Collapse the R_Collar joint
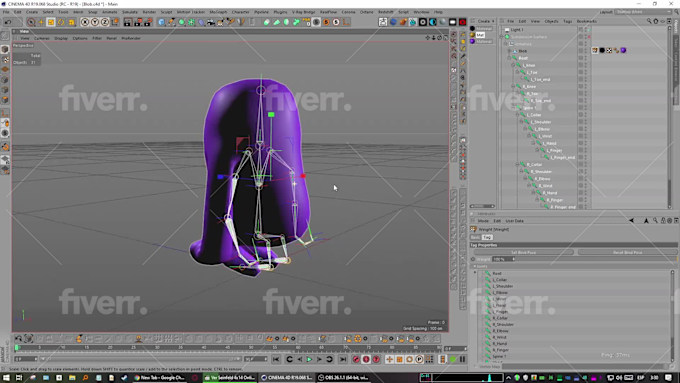Viewport: 680px width, 383px height. pos(518,164)
